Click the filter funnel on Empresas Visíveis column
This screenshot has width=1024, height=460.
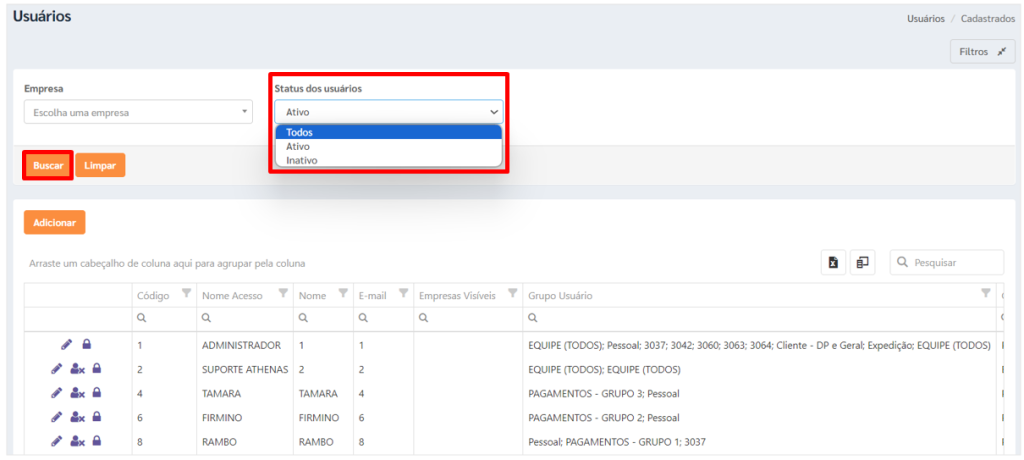(x=513, y=293)
